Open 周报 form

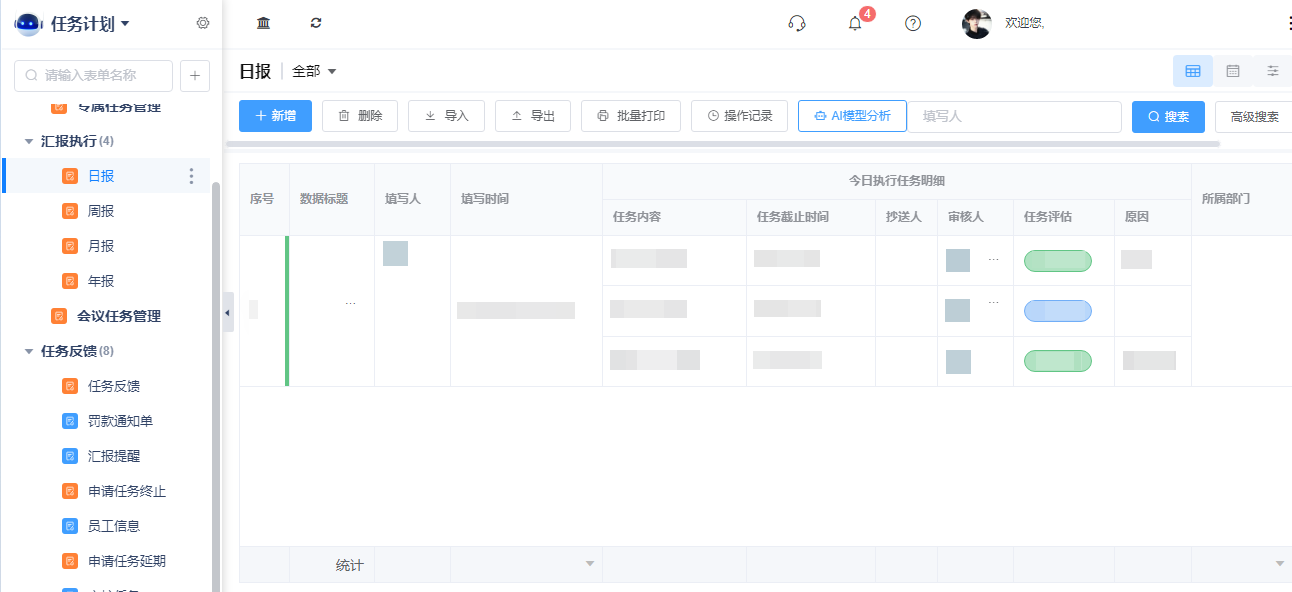(101, 211)
